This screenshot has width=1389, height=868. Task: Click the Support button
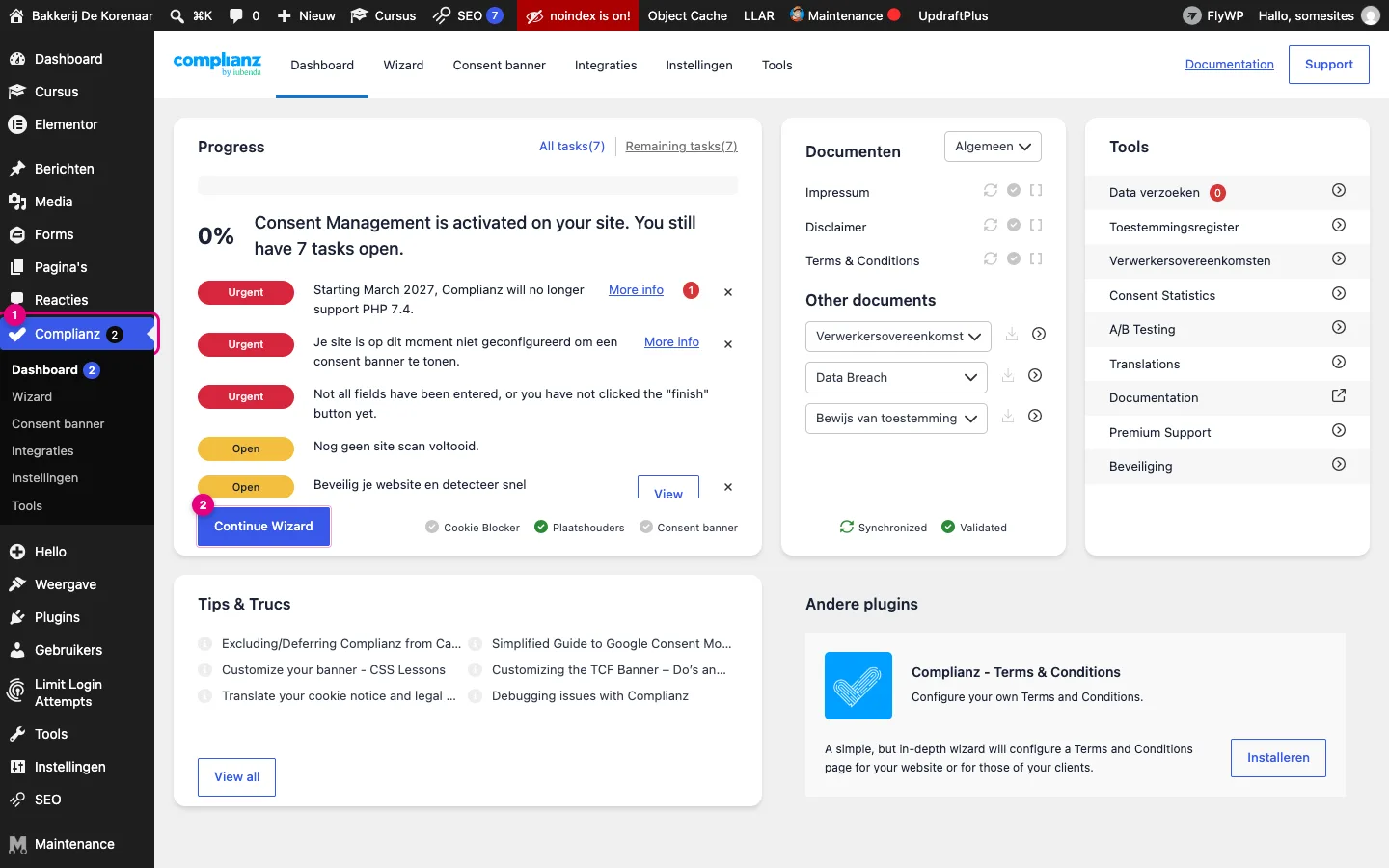click(1328, 64)
